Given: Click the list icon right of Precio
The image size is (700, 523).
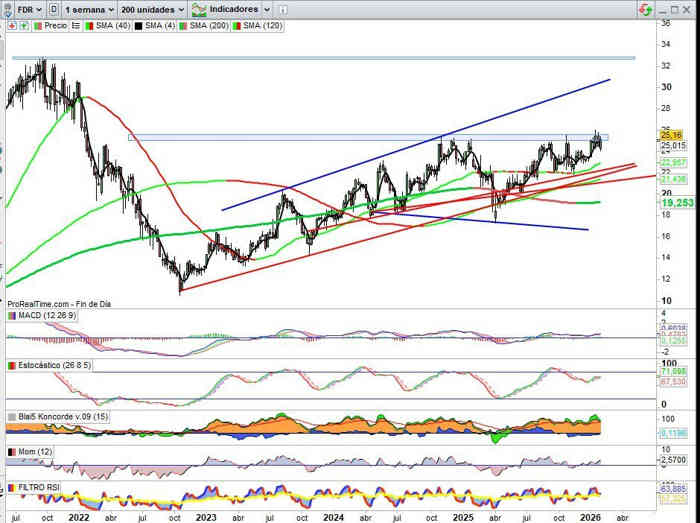Looking at the screenshot, I should pyautogui.click(x=76, y=27).
